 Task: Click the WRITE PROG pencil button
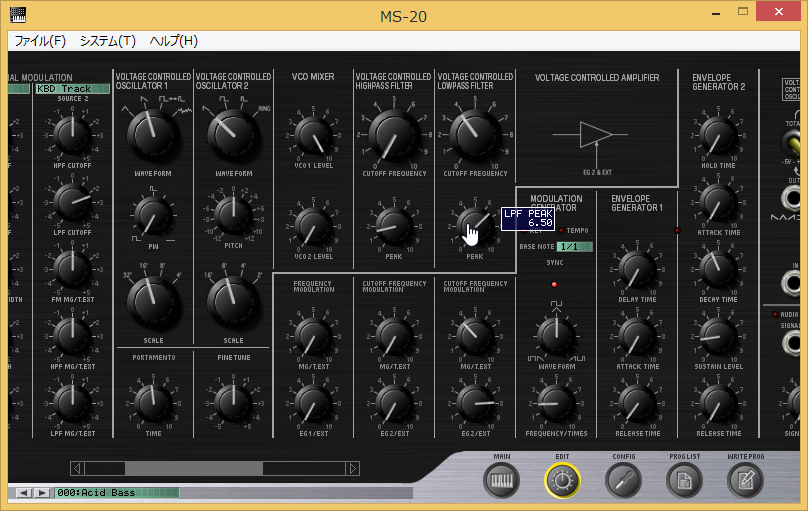tap(745, 481)
